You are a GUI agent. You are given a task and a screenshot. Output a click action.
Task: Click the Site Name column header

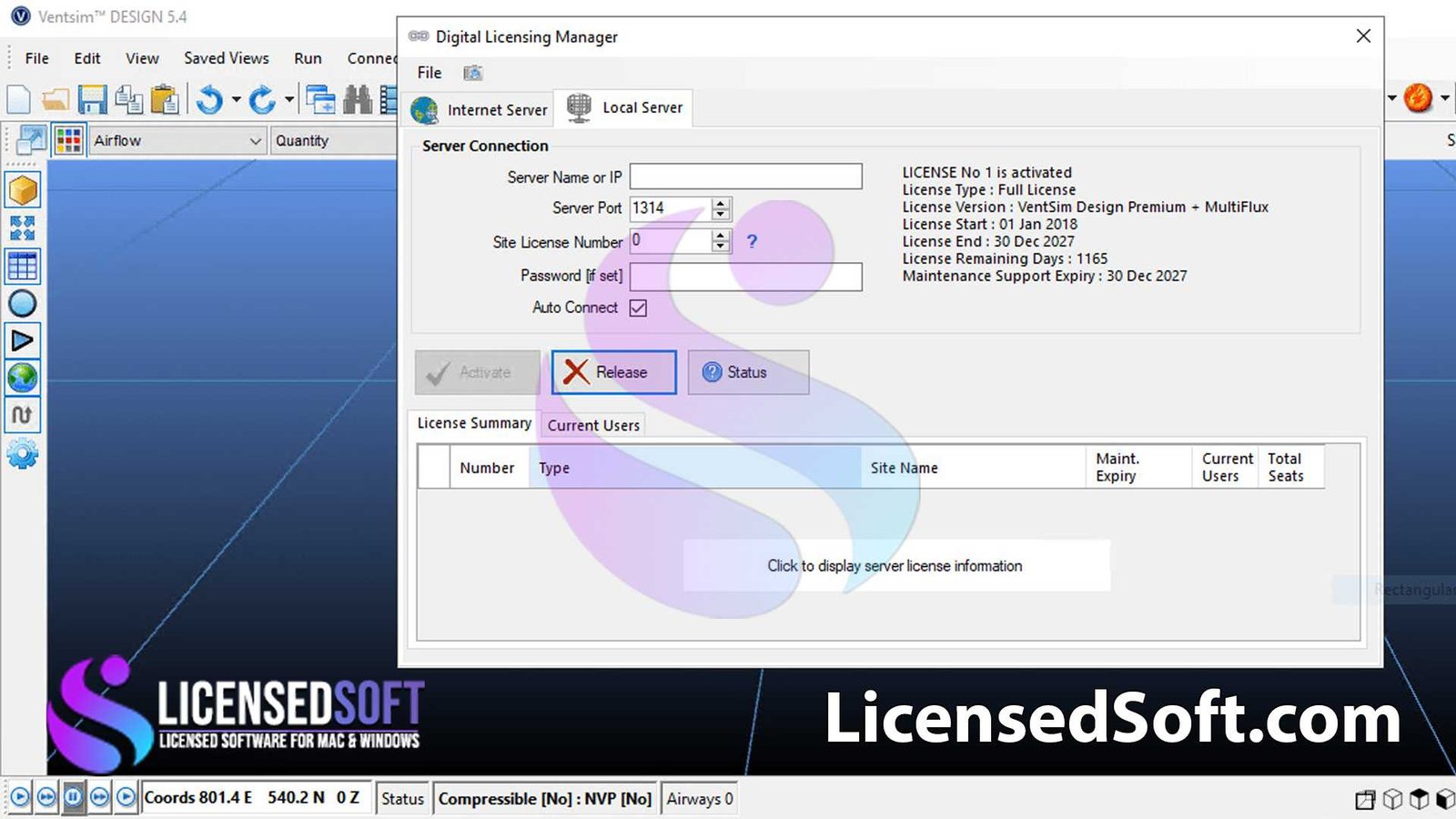click(973, 468)
